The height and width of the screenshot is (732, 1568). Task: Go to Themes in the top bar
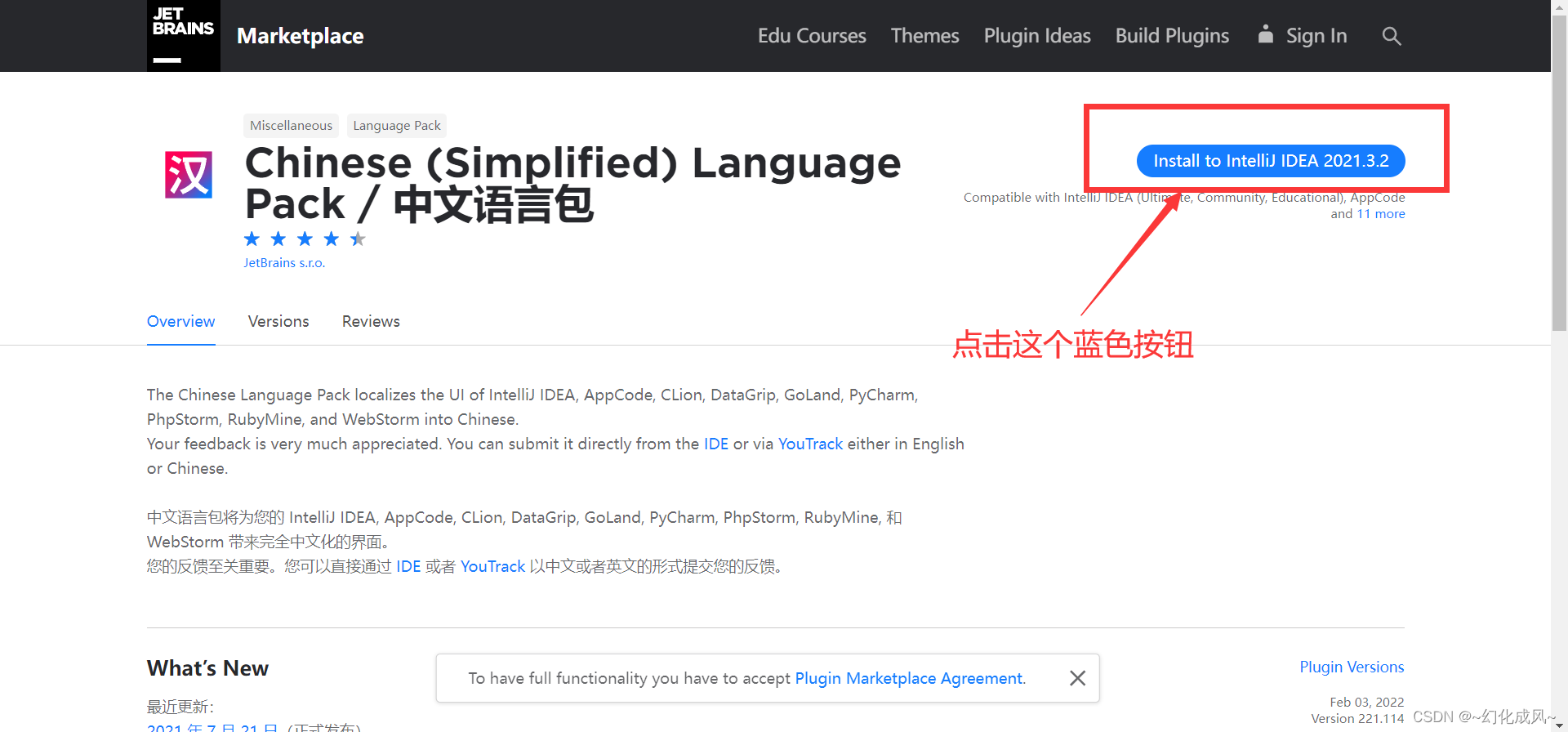924,36
